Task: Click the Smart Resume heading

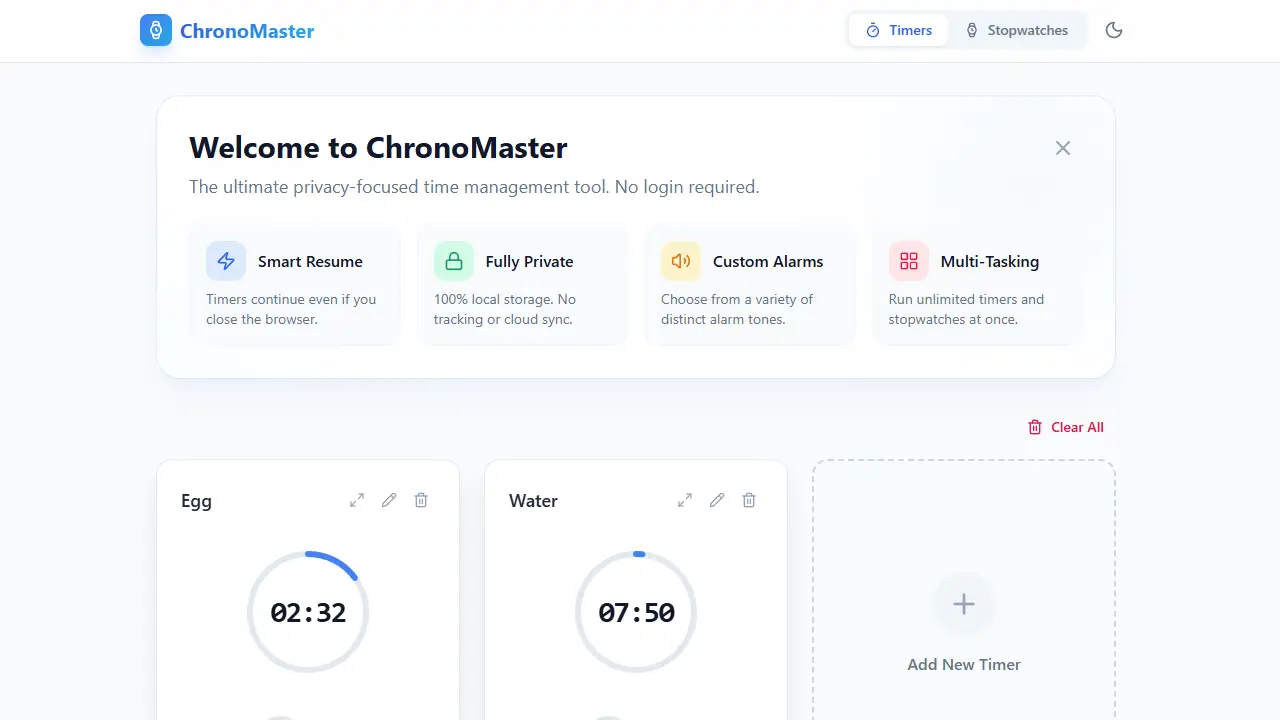Action: click(x=310, y=262)
